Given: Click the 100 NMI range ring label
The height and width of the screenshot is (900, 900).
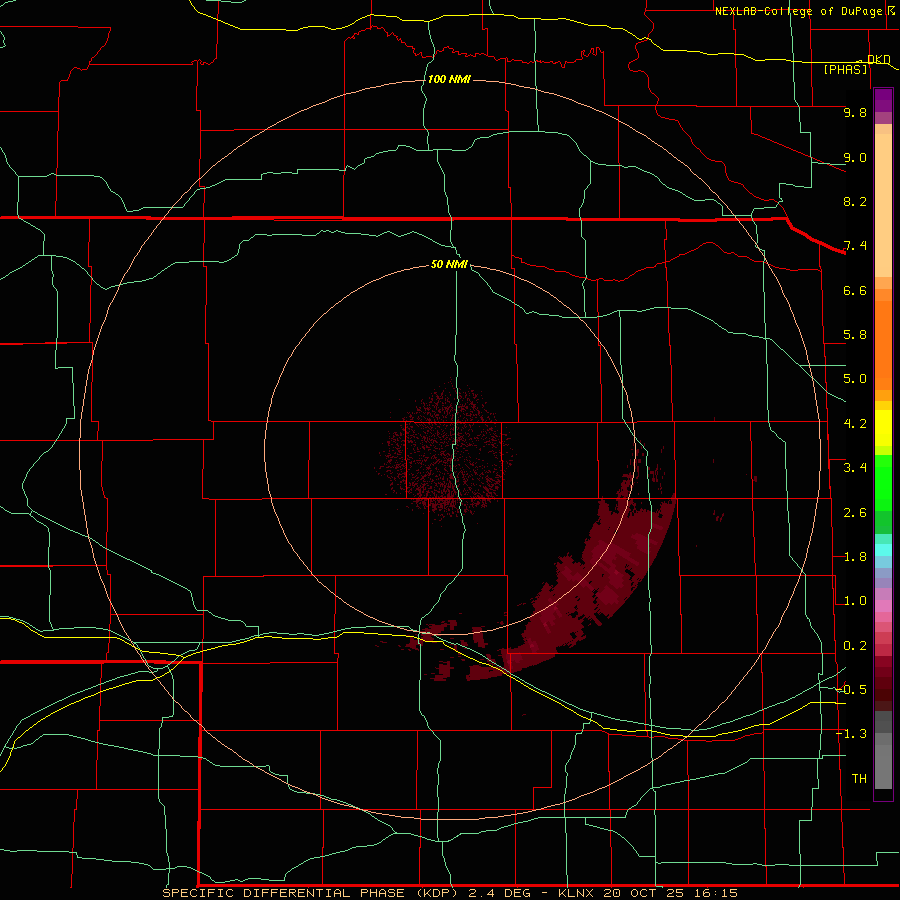Looking at the screenshot, I should tap(449, 79).
